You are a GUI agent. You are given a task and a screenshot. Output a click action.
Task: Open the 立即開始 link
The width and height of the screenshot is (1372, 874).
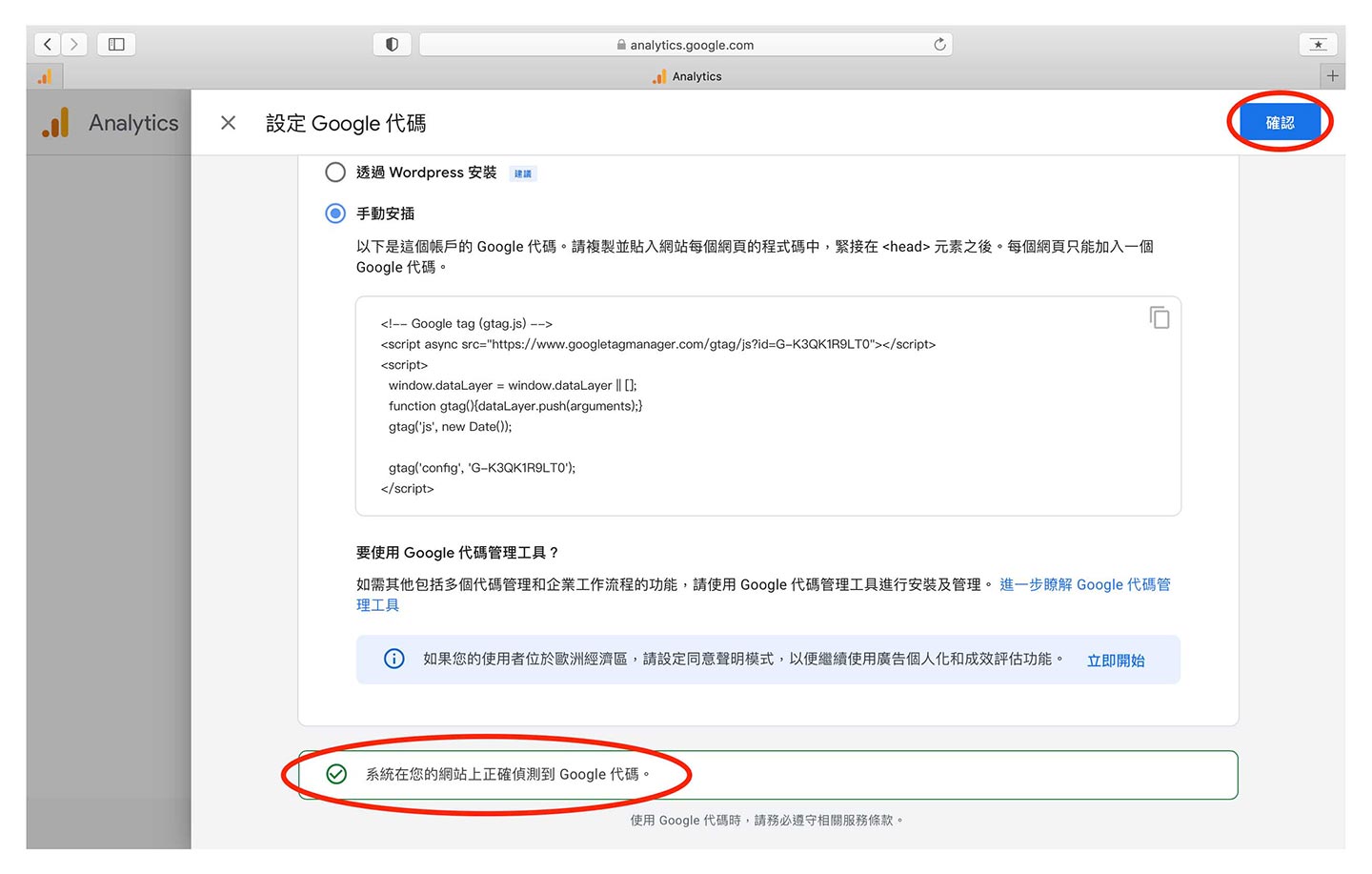(1116, 661)
